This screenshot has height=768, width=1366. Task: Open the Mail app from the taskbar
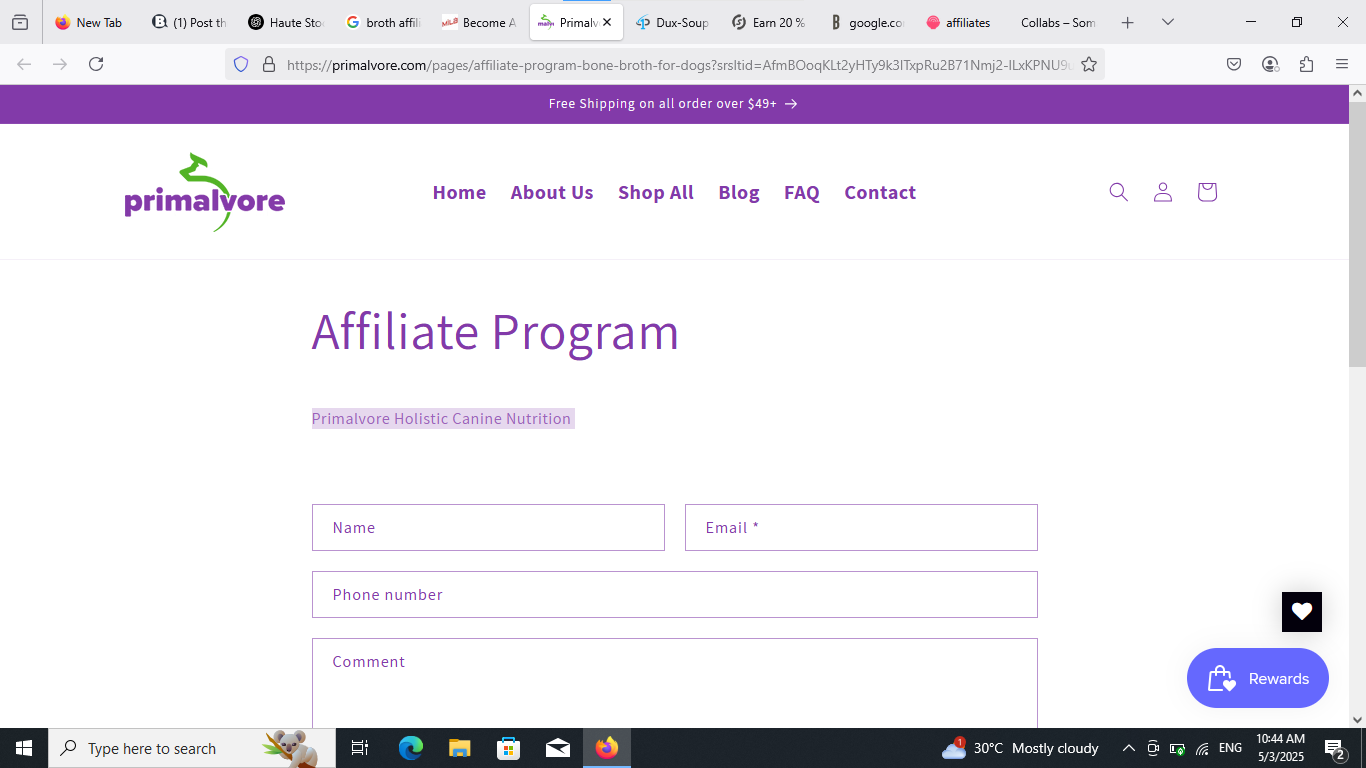tap(558, 748)
